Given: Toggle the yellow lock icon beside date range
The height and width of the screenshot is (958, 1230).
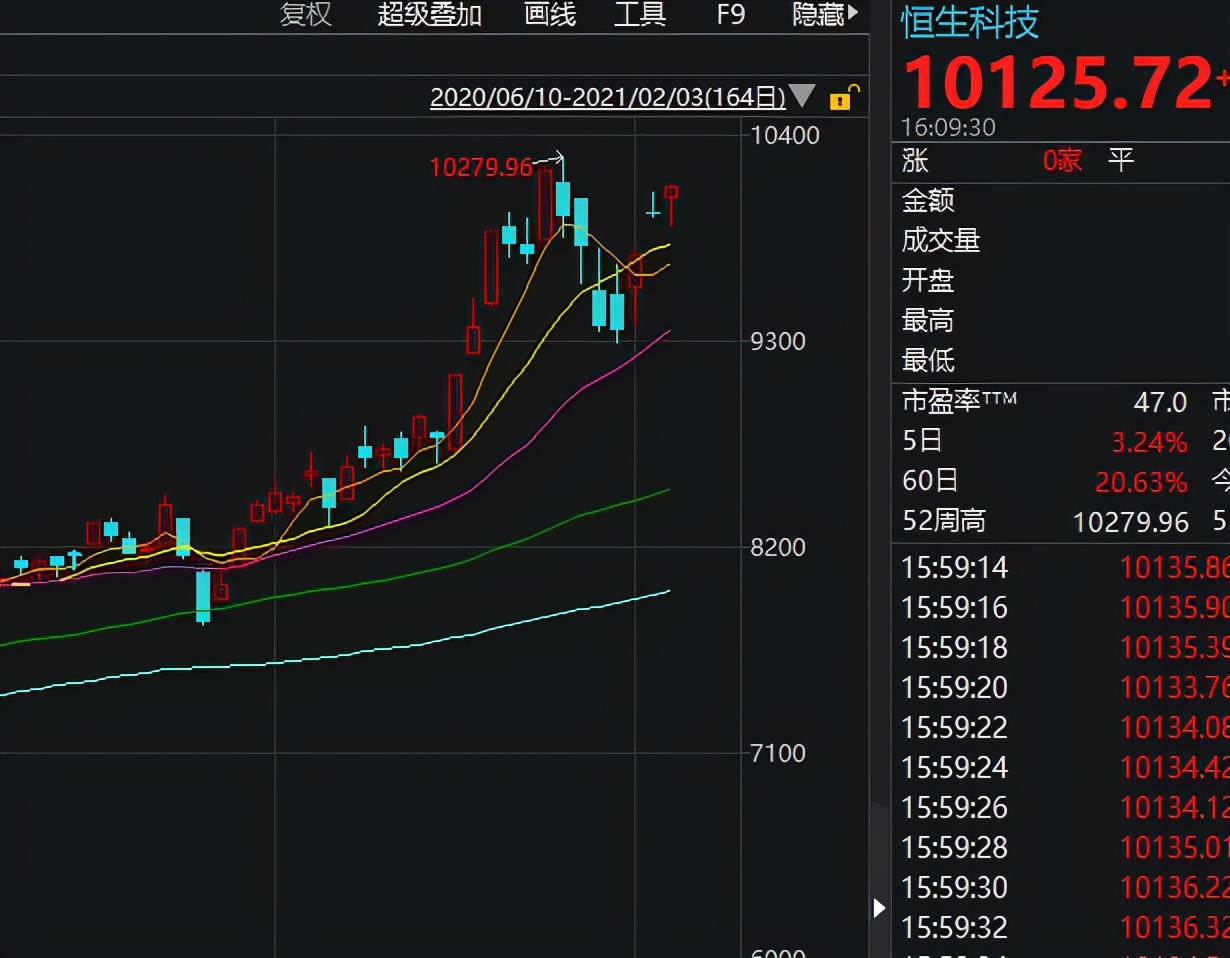Looking at the screenshot, I should point(841,99).
